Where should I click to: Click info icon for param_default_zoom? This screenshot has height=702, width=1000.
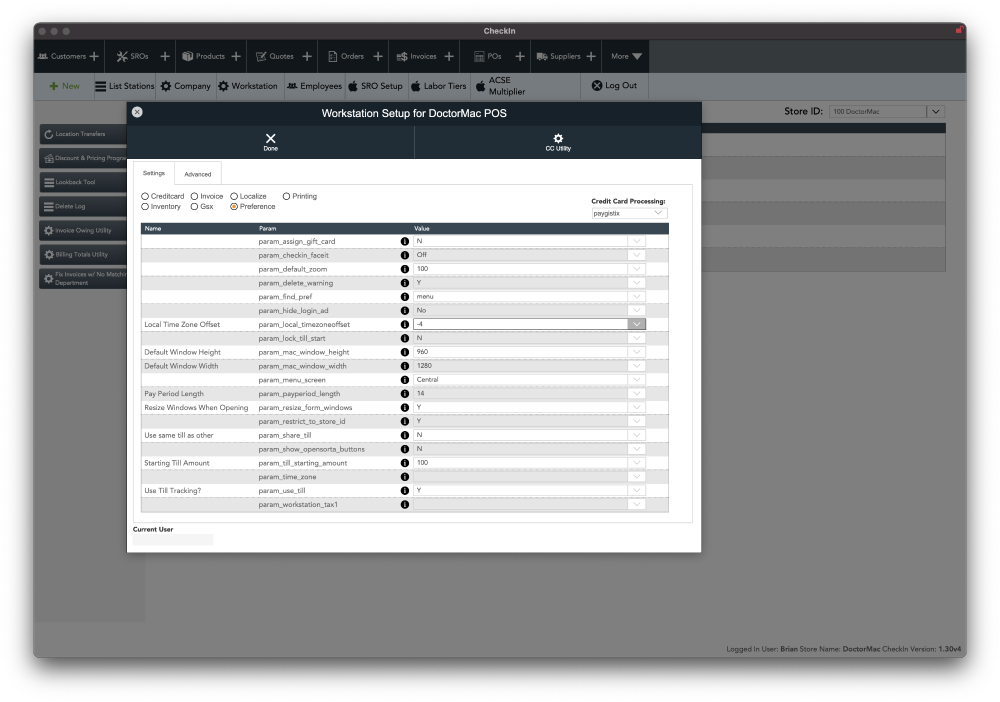[x=405, y=269]
